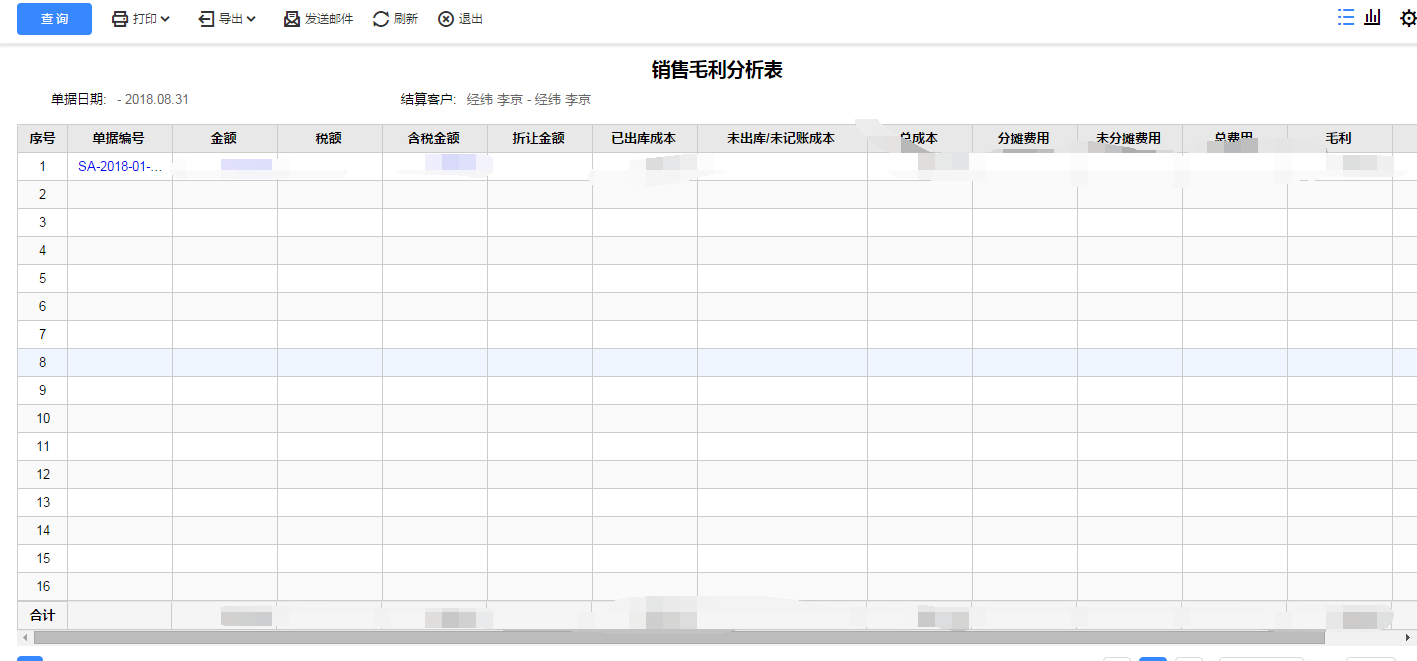The image size is (1417, 661).
Task: Open the SA-2018-01 document number link
Action: (119, 167)
